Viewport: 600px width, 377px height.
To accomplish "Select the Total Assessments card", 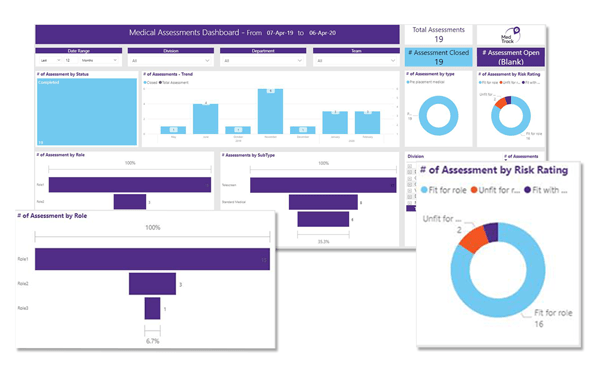I will [x=439, y=34].
